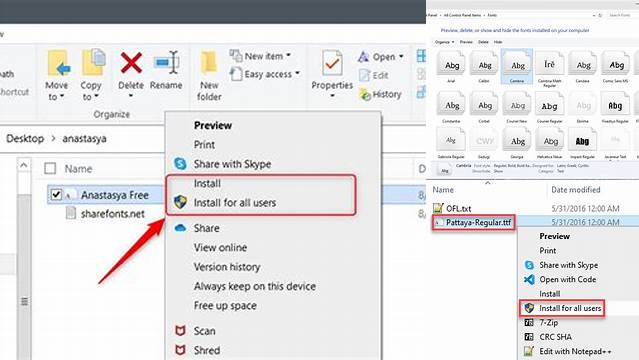Image resolution: width=639 pixels, height=360 pixels.
Task: Choose Install for all users in Pattaya menu
Action: 570,308
